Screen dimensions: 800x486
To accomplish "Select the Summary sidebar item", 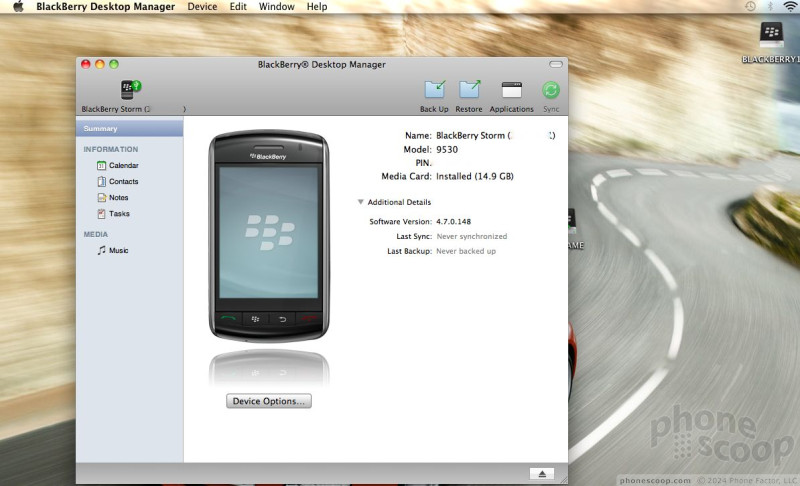I will point(130,128).
